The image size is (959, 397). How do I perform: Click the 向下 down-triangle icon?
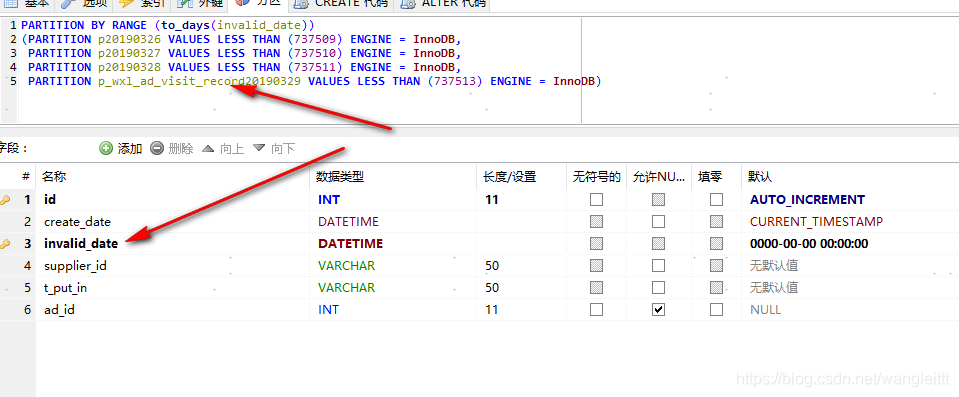(x=260, y=148)
